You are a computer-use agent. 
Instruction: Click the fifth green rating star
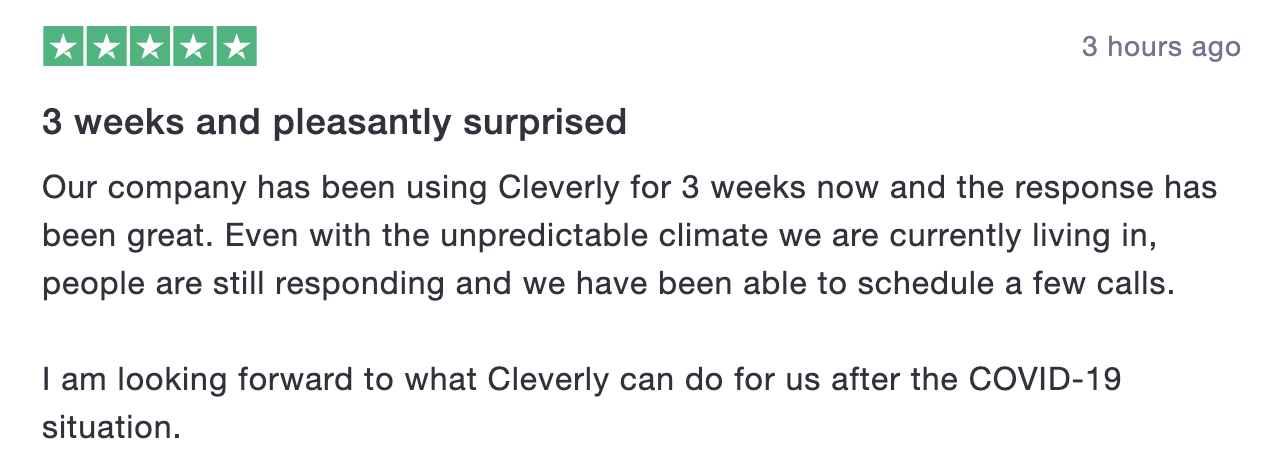(236, 46)
